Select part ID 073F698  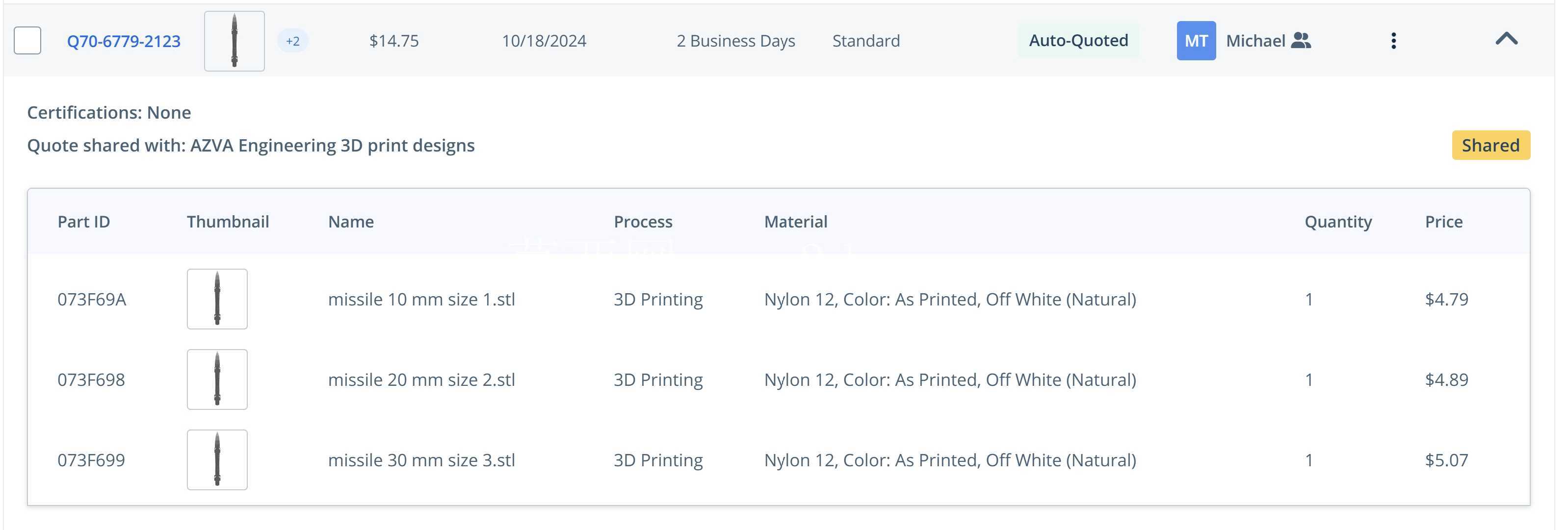tap(91, 379)
